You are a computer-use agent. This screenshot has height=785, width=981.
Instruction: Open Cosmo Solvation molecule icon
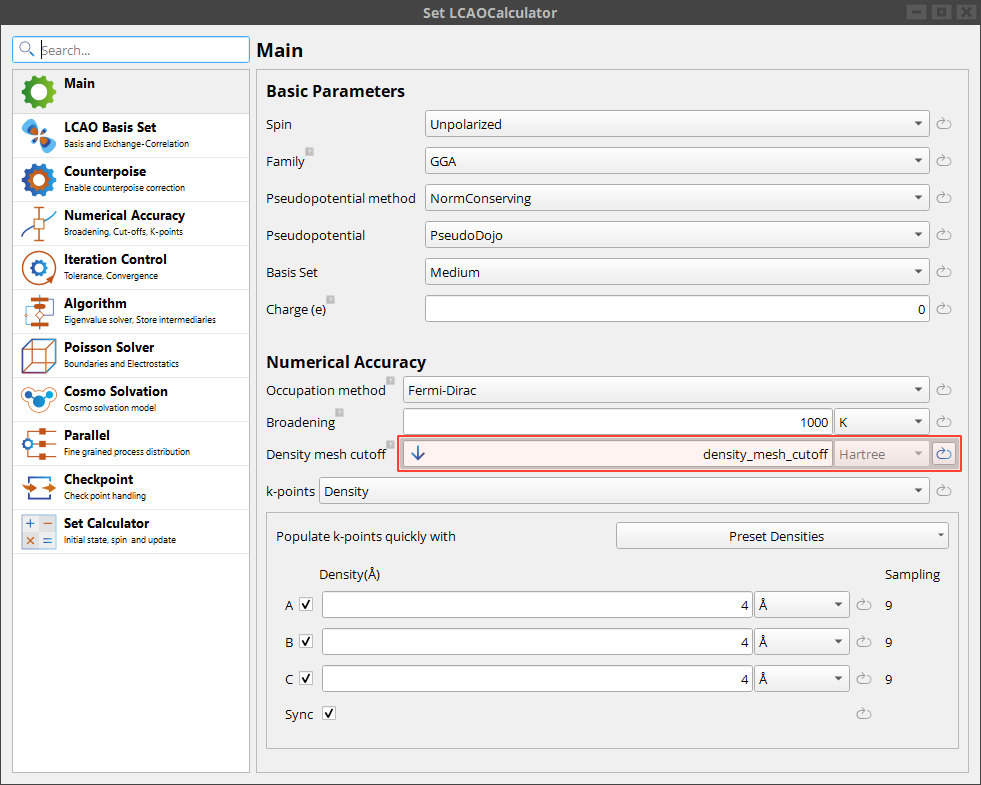tap(39, 400)
